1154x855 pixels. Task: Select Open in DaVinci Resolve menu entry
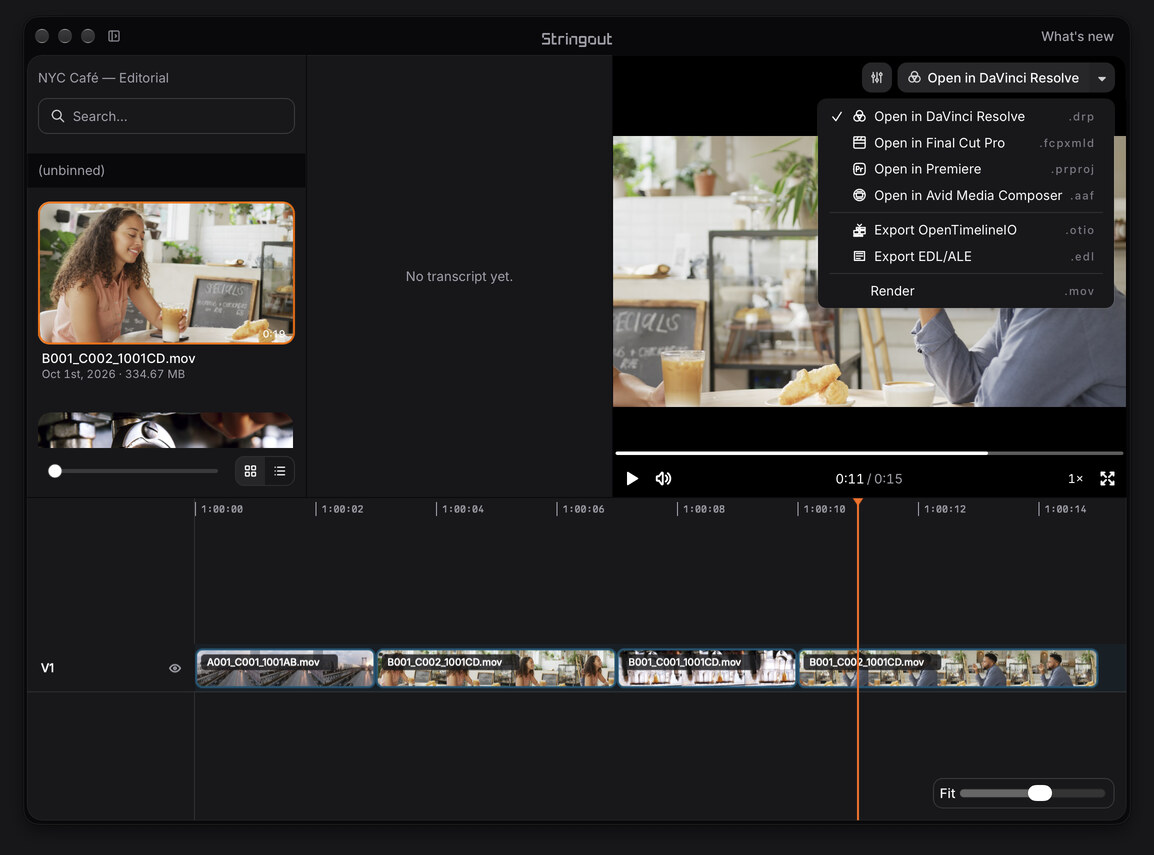pos(966,116)
